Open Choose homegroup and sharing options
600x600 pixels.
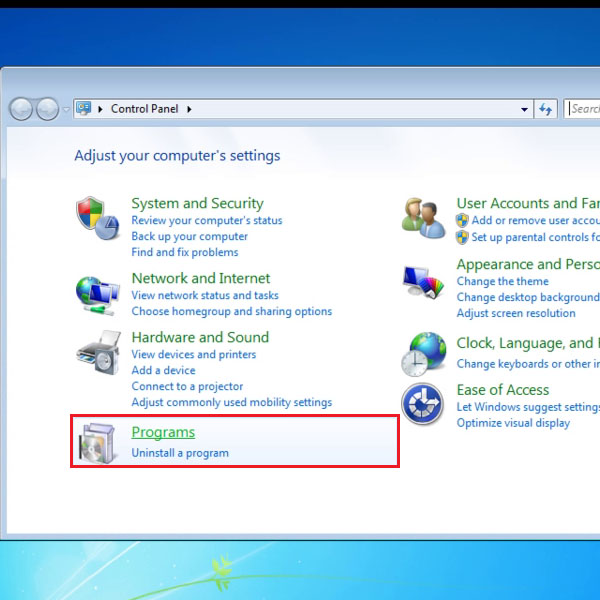(232, 311)
